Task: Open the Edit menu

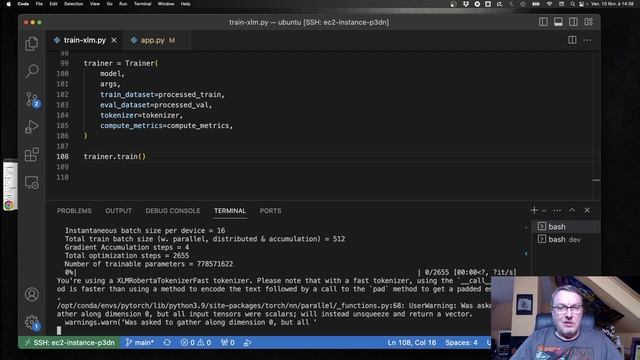Action: pos(53,4)
